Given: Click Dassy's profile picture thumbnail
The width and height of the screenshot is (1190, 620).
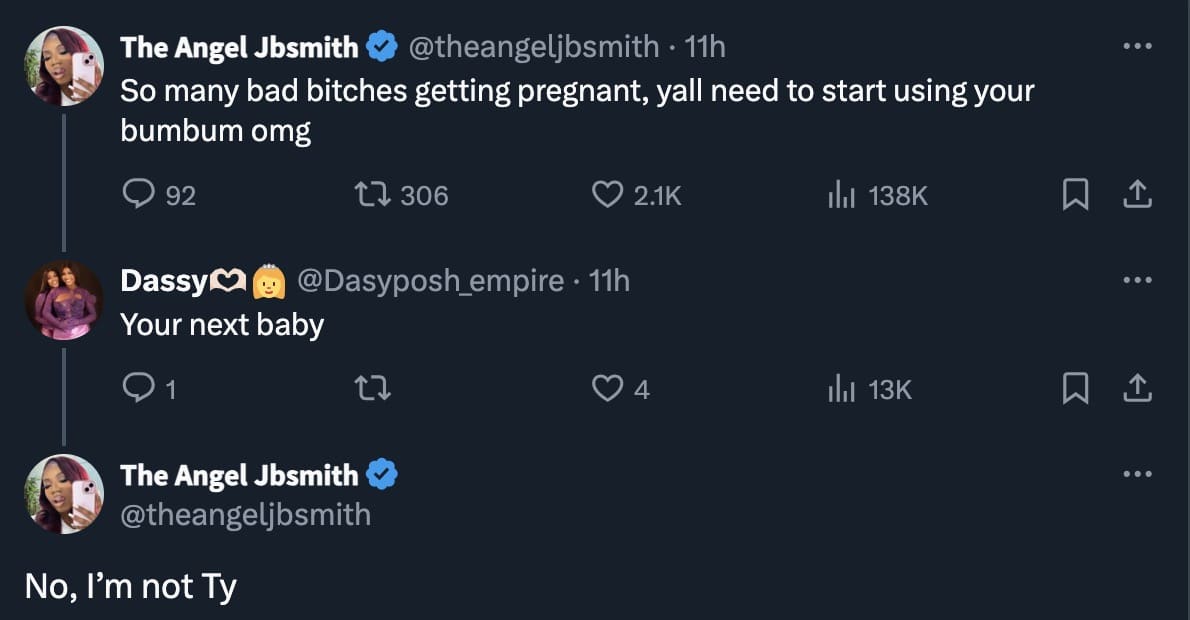Looking at the screenshot, I should pyautogui.click(x=64, y=301).
